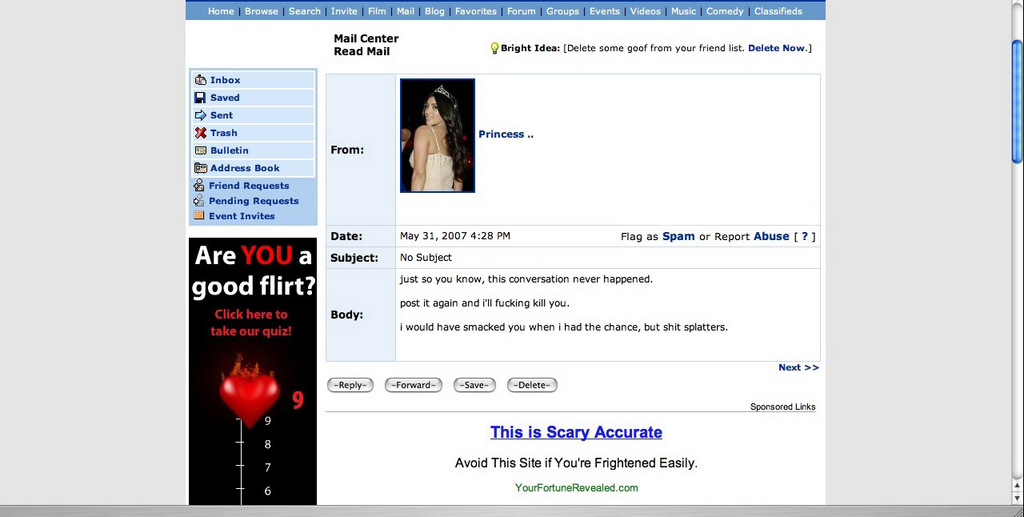1024x517 pixels.
Task: Click the 'No Subject' subject text
Action: [x=426, y=257]
